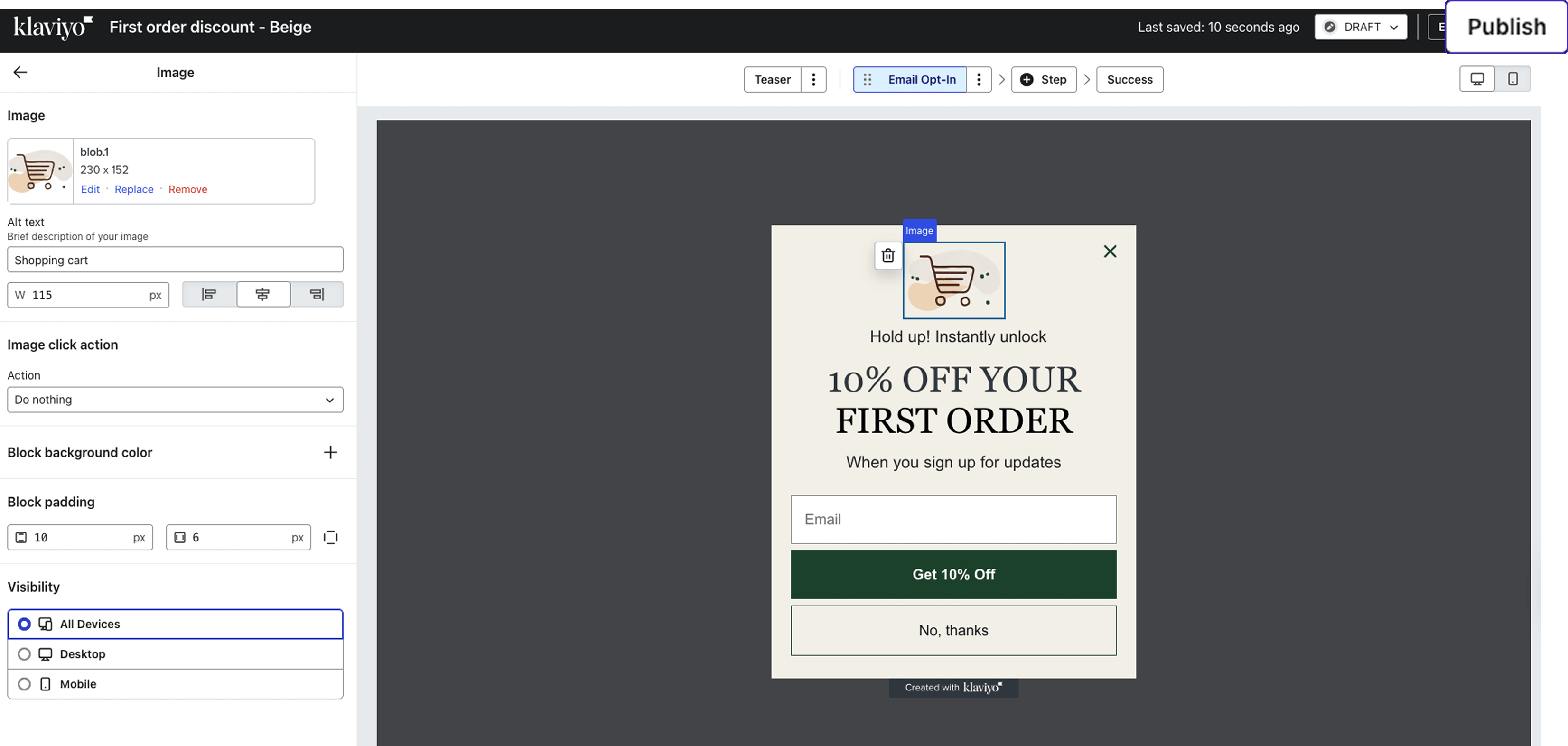Click the back arrow in the Image panel
Screen dimensions: 1568x746
pos(20,72)
